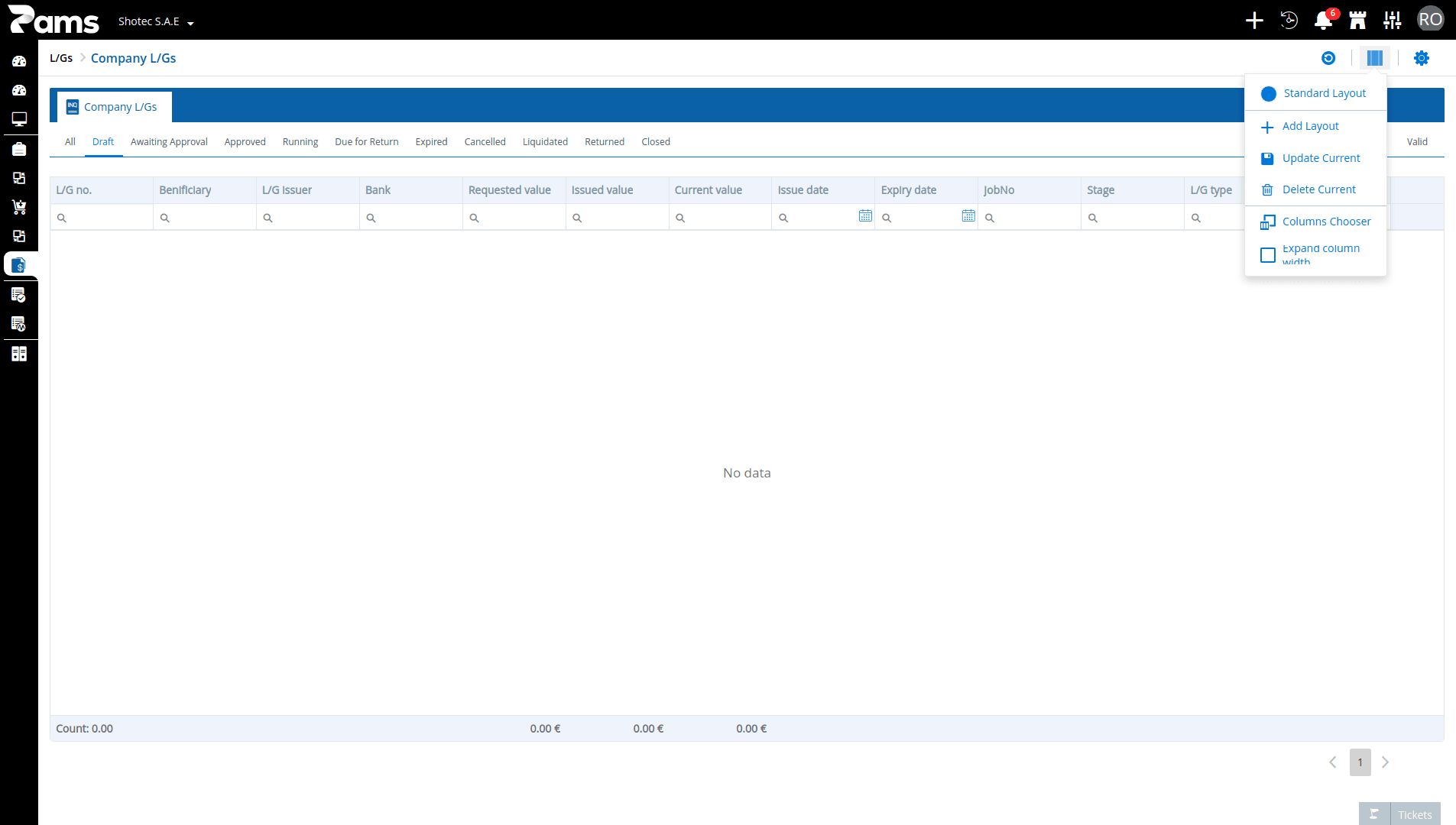Open the Expiry date calendar picker
Screen dimensions: 1456x825
[968, 216]
